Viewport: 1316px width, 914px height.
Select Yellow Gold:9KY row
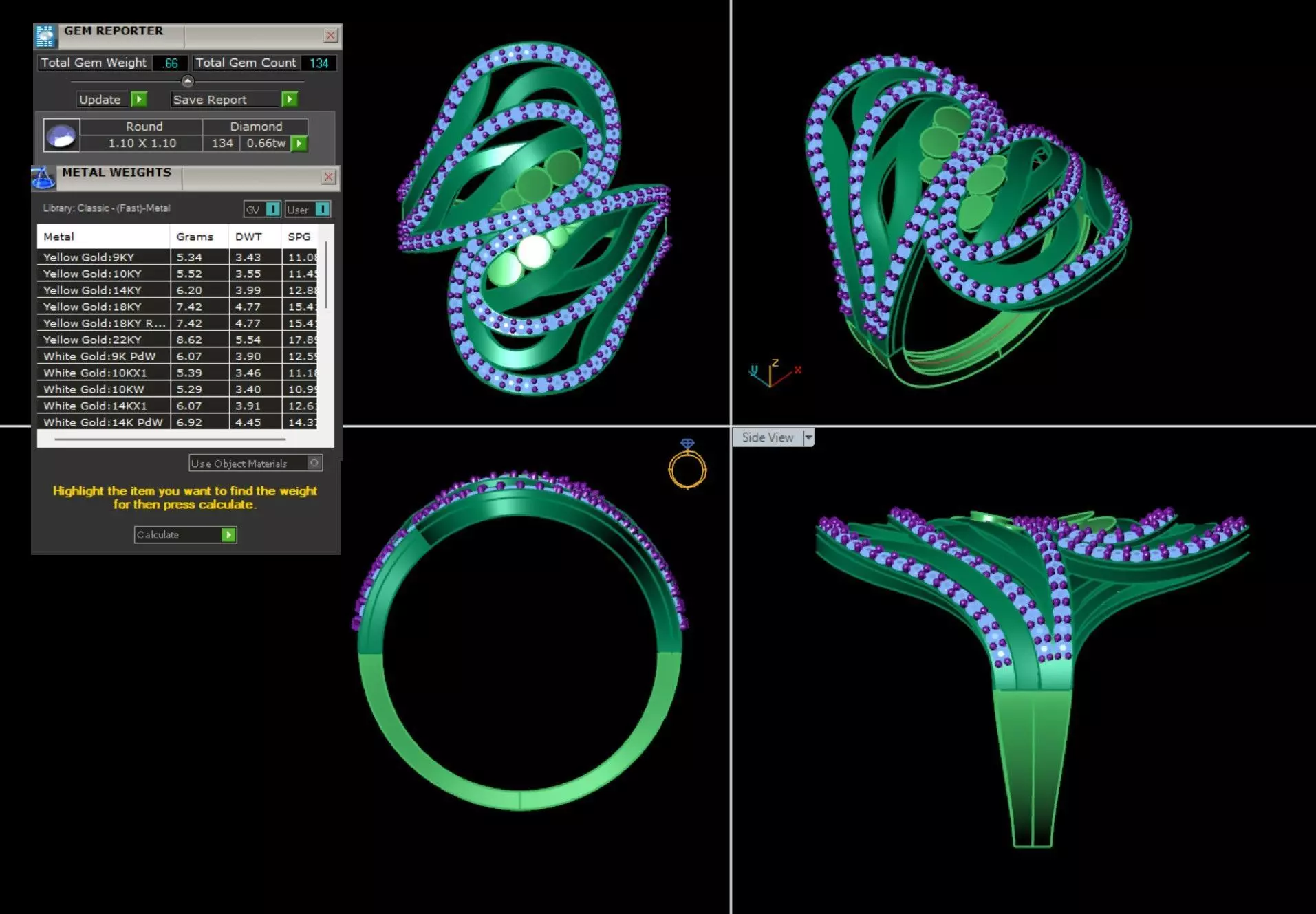177,257
